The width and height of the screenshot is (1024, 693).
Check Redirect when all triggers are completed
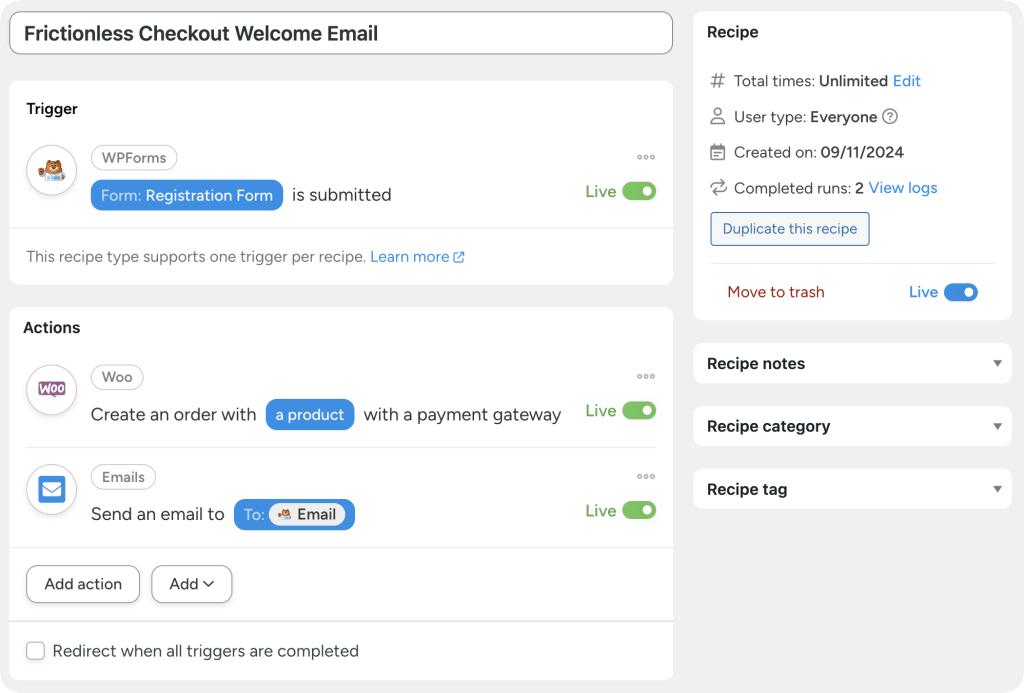pyautogui.click(x=36, y=651)
